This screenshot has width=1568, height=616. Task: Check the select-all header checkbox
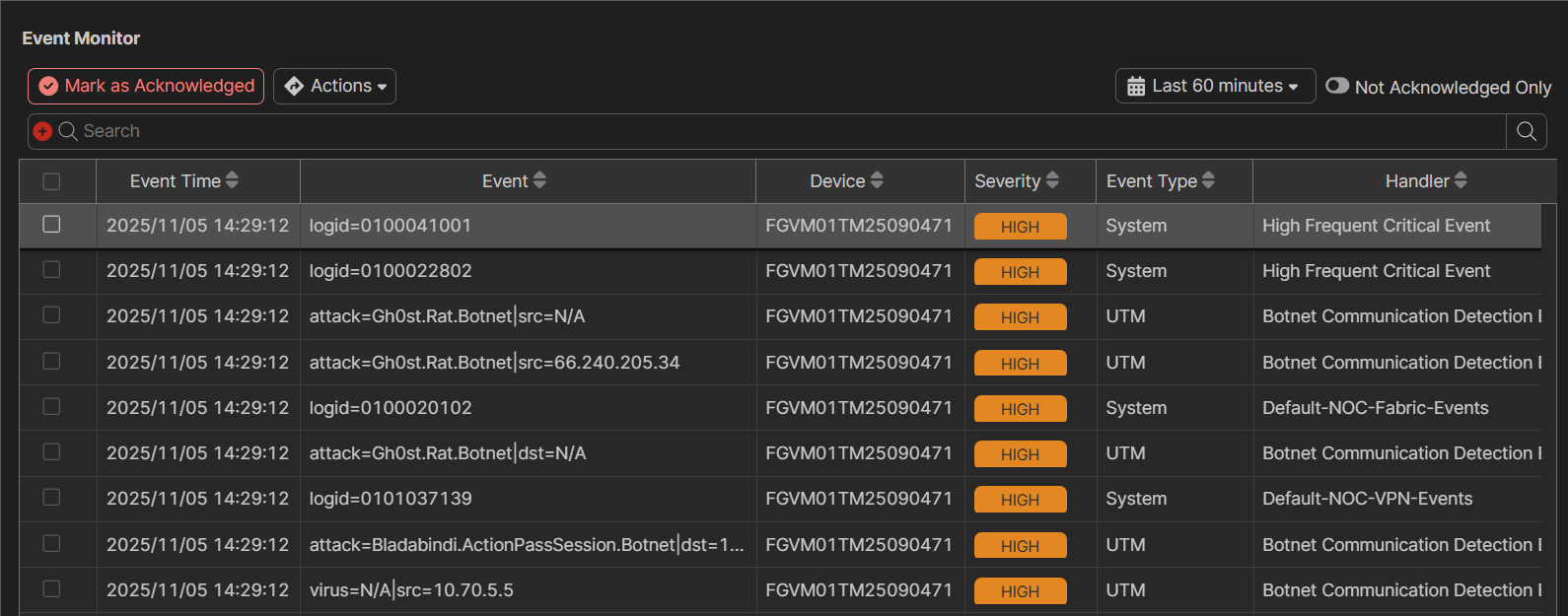pos(51,181)
